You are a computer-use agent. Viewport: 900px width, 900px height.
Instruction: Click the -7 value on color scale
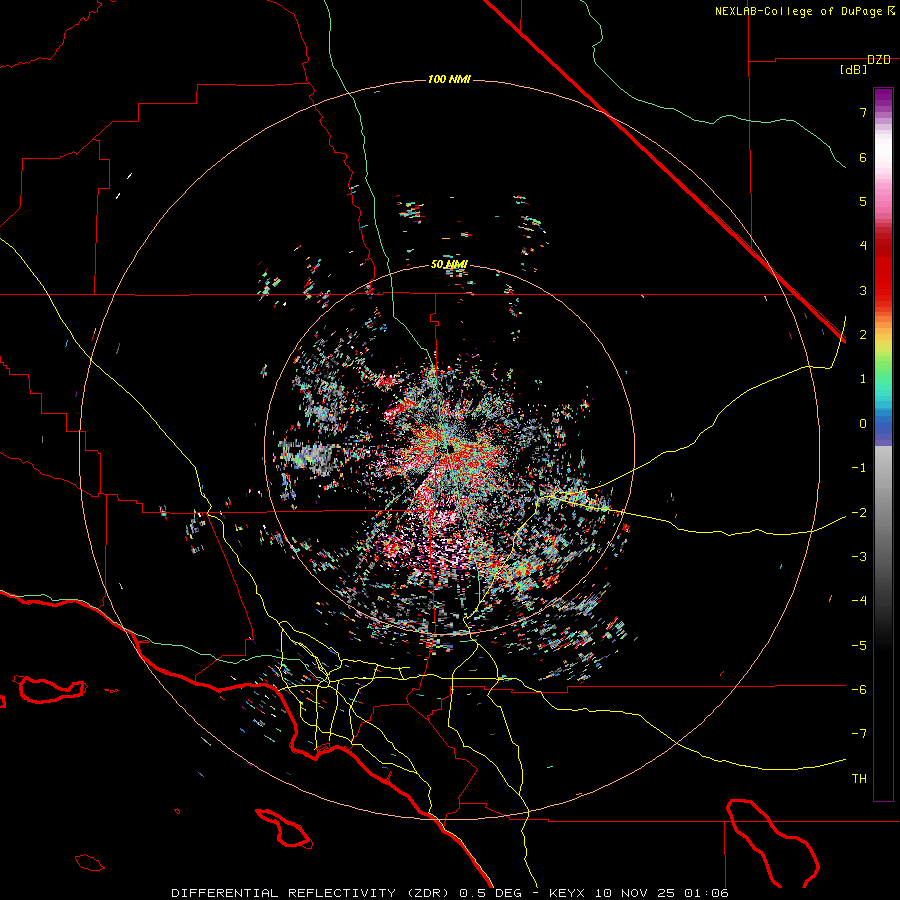pyautogui.click(x=859, y=734)
